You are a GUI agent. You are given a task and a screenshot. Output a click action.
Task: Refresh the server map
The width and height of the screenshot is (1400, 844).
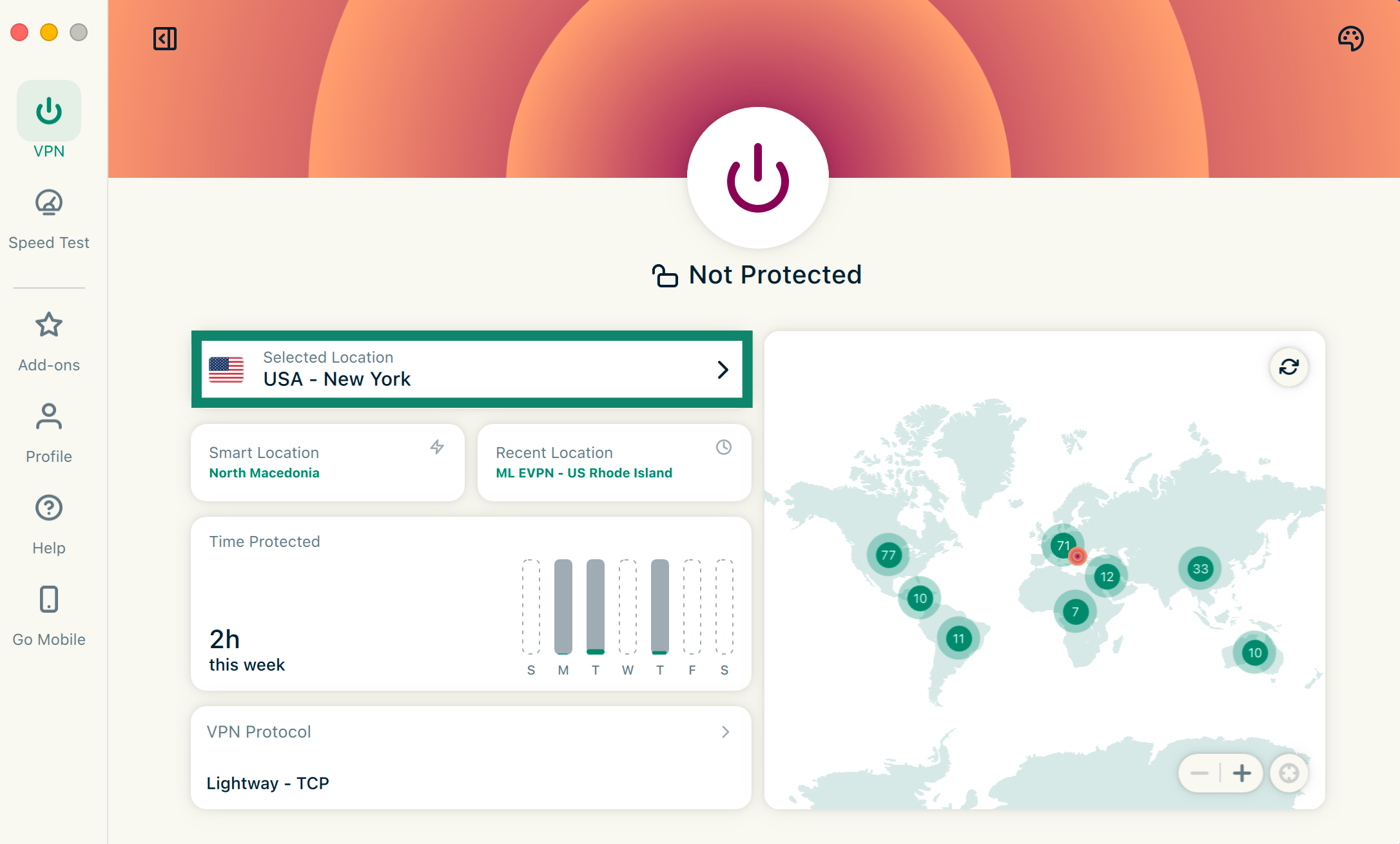click(x=1289, y=367)
